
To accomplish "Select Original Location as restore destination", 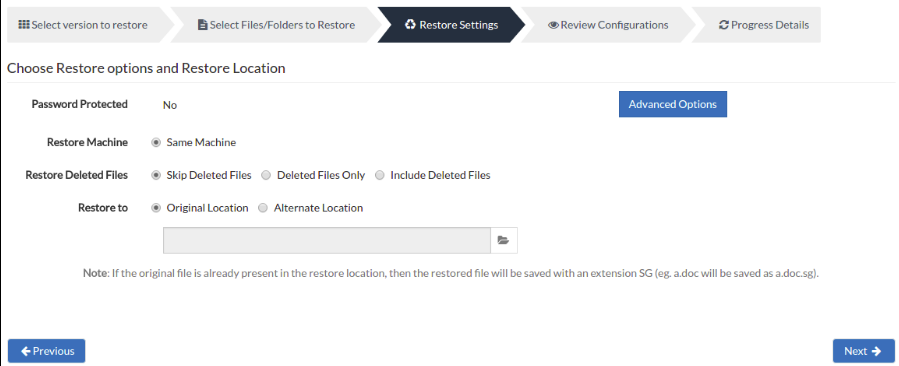I will coord(155,208).
